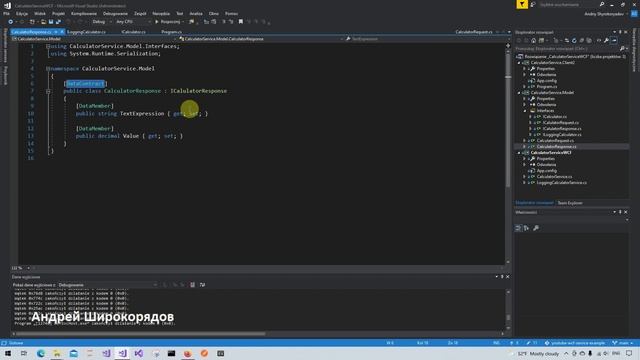
Task: Open the Edycja menu
Action: pyautogui.click(x=22, y=13)
